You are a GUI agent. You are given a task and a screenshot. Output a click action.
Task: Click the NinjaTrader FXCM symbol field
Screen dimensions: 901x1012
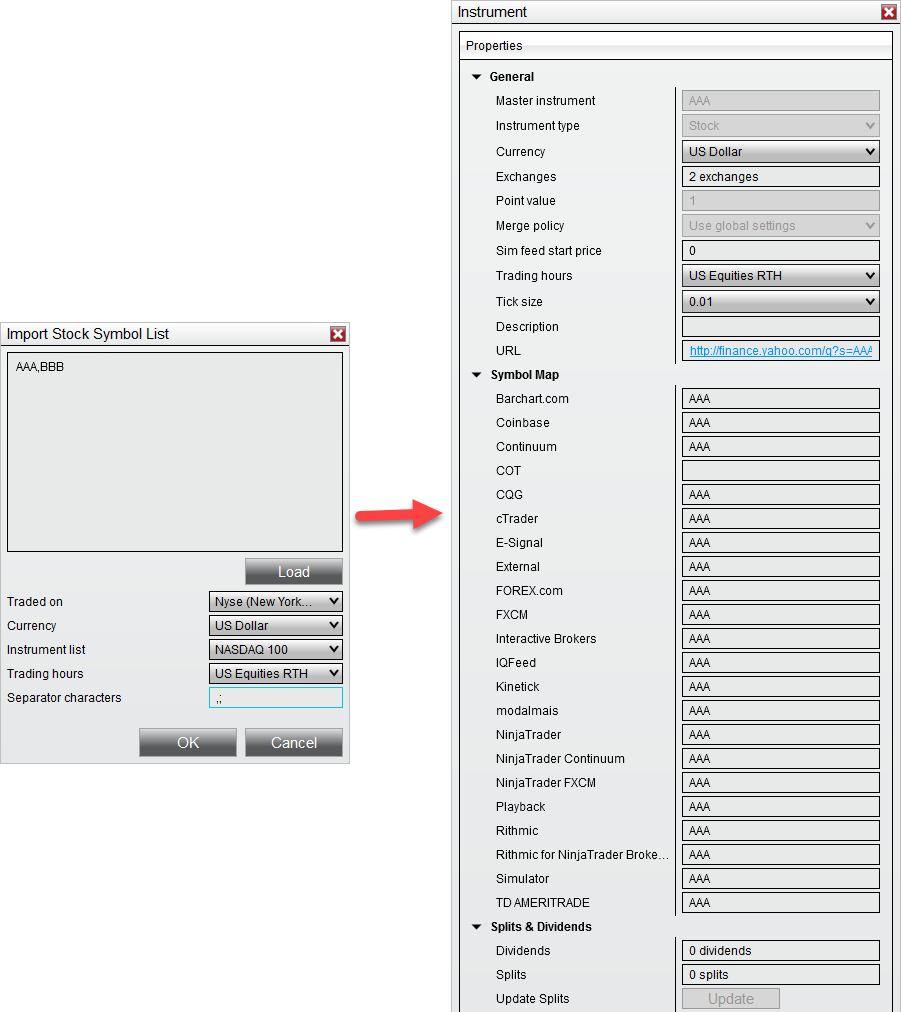(780, 783)
